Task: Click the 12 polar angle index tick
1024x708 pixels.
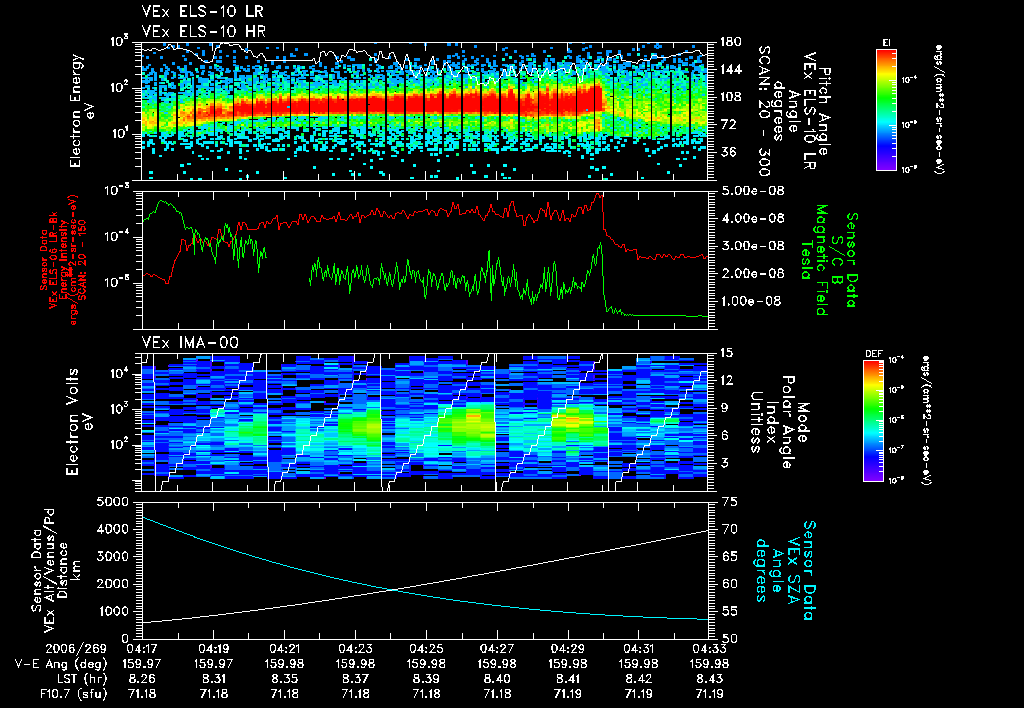Action: tap(726, 380)
